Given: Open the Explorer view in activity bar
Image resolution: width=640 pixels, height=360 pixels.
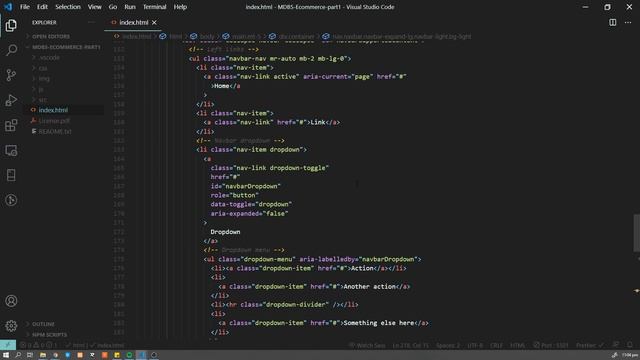Looking at the screenshot, I should point(11,25).
